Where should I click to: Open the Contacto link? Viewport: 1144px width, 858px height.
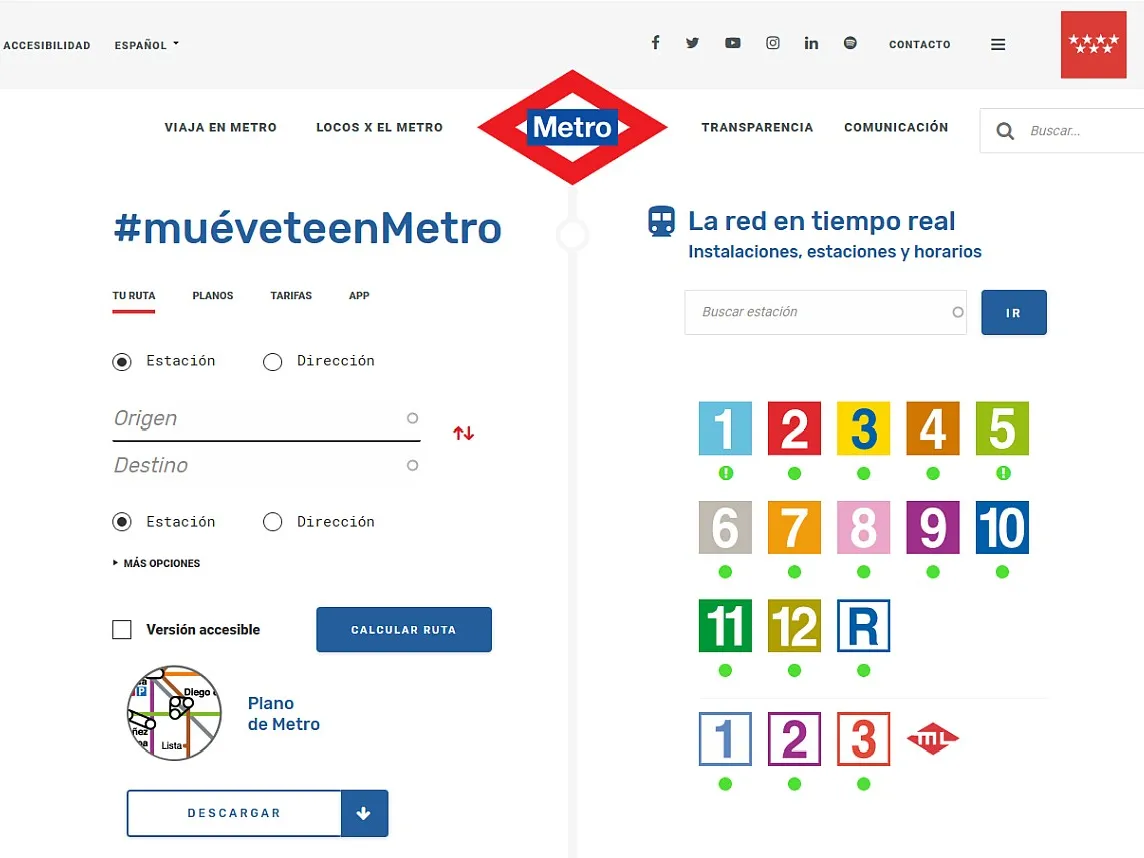pyautogui.click(x=919, y=45)
